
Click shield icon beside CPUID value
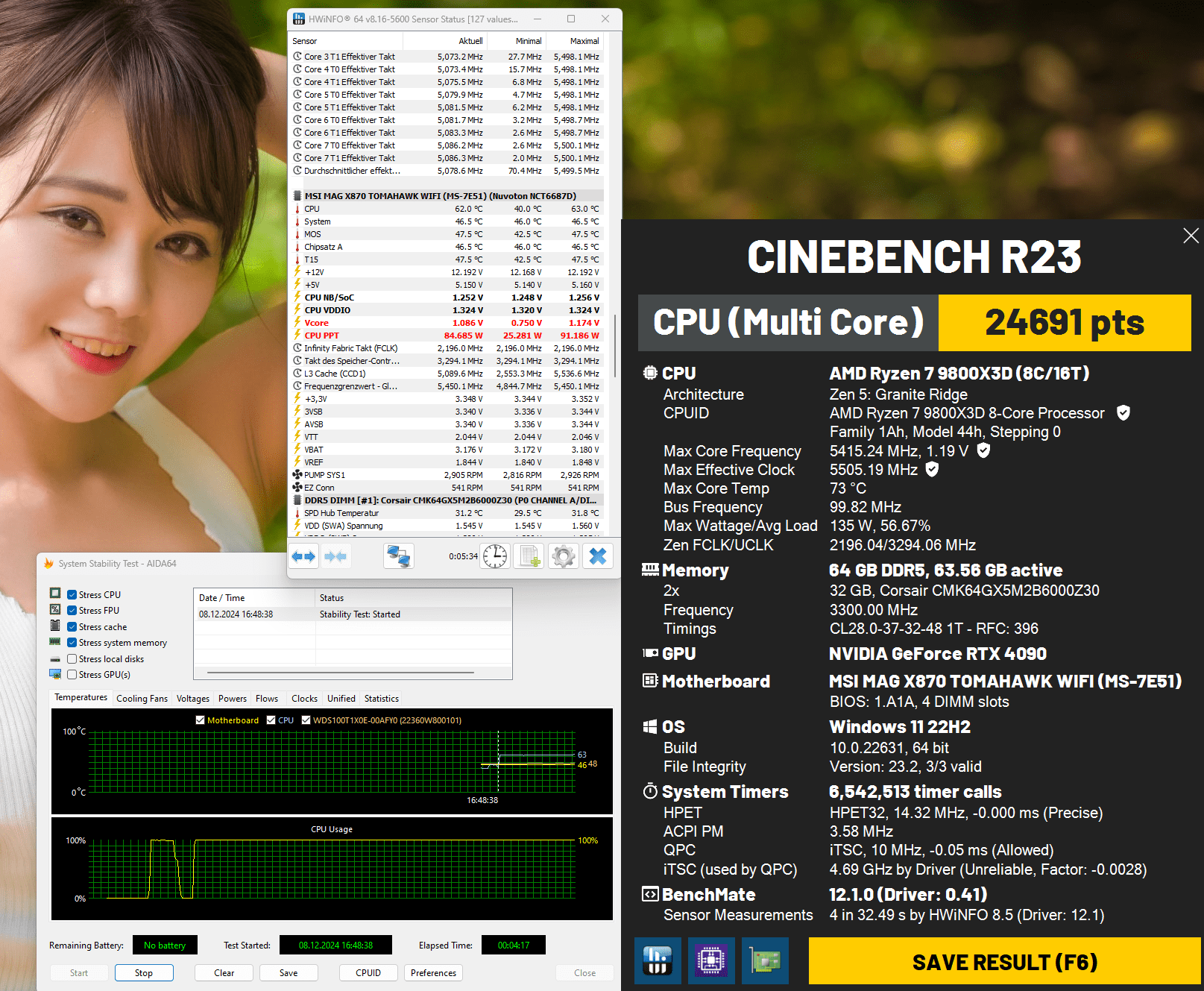(x=1123, y=413)
